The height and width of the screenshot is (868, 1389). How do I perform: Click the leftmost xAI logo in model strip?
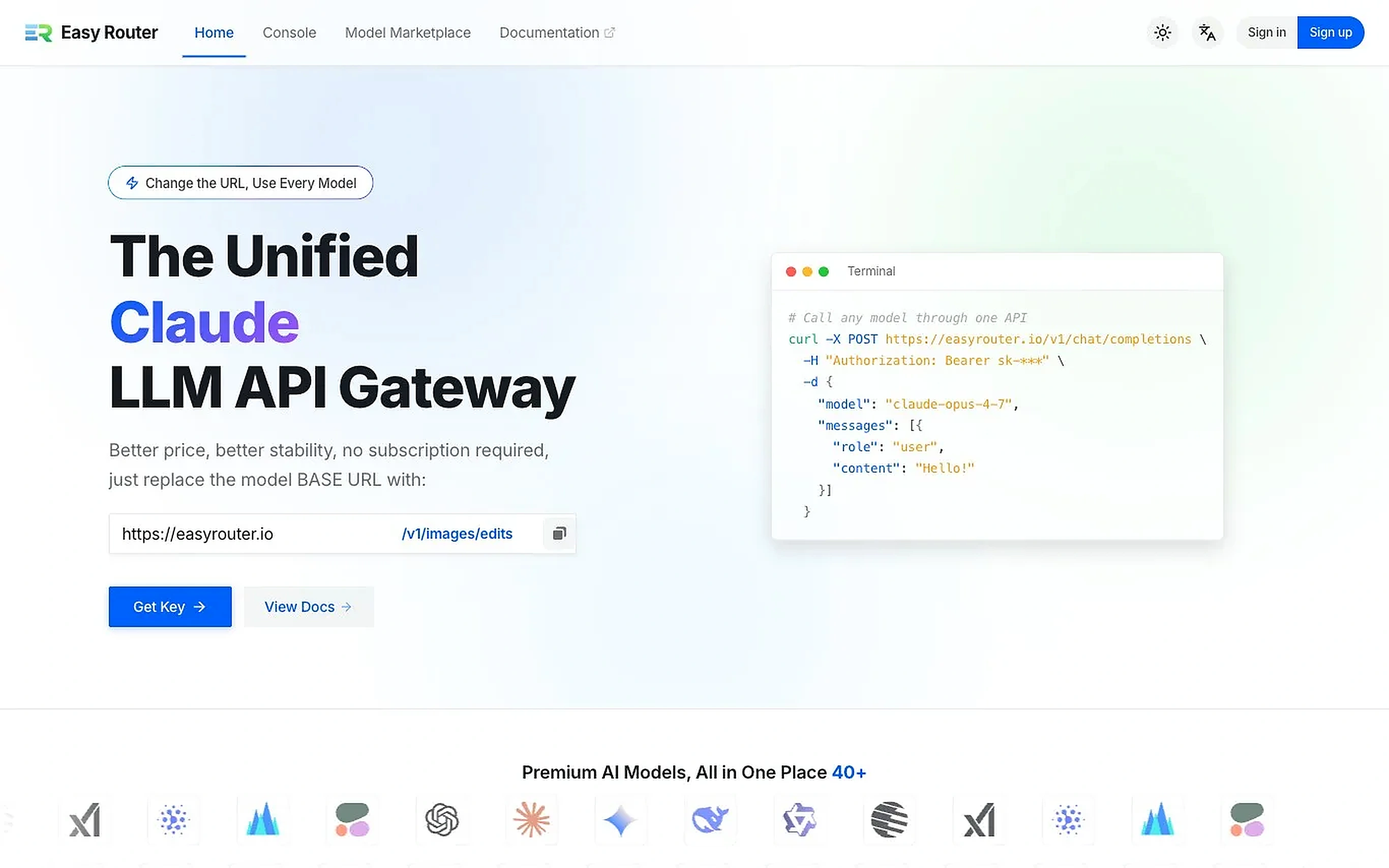(x=84, y=819)
